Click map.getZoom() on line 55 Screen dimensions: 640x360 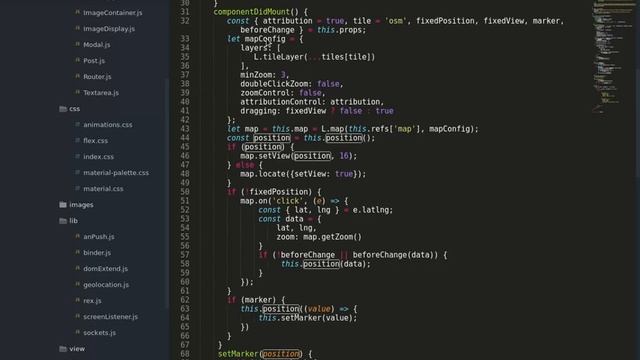[x=332, y=237]
